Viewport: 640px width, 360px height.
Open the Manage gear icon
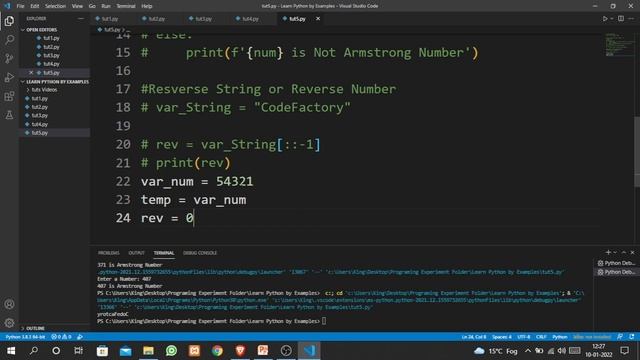point(9,323)
